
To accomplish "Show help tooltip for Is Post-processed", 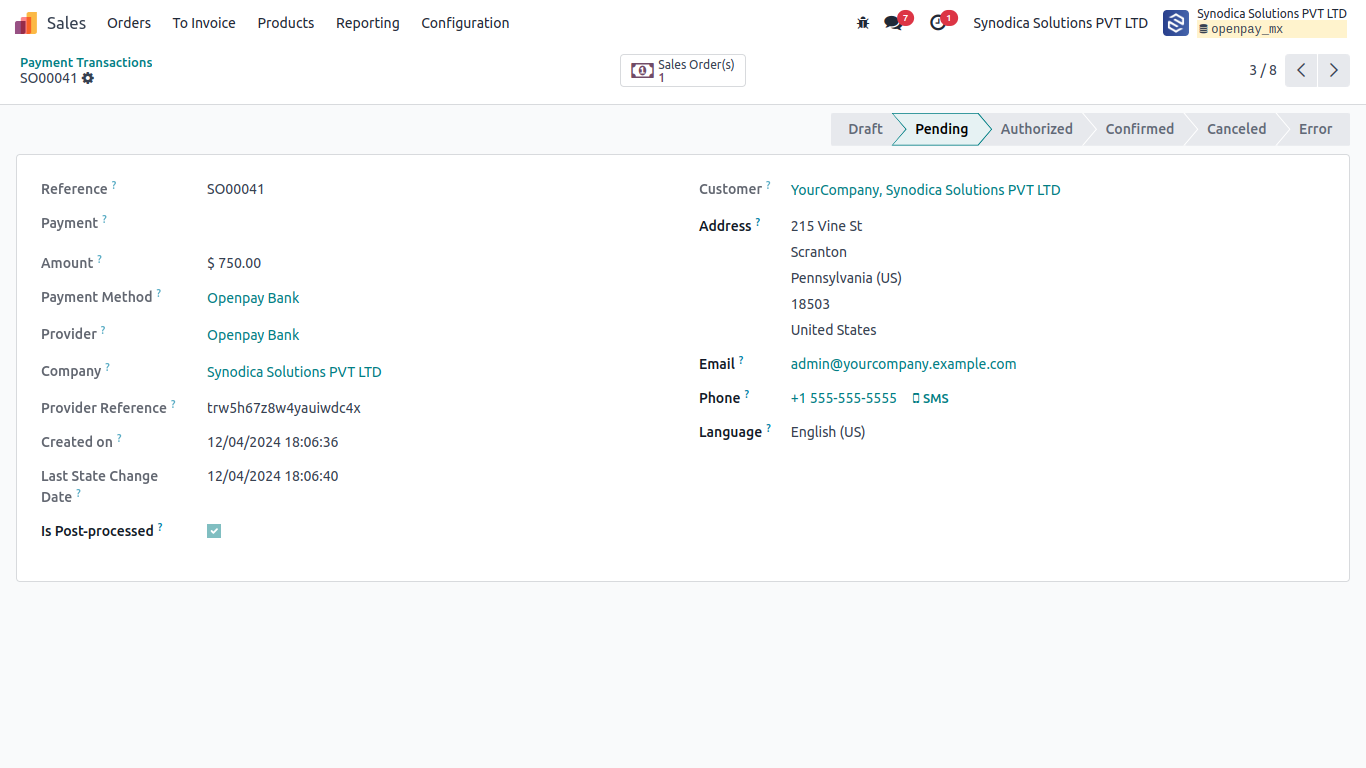I will point(160,527).
